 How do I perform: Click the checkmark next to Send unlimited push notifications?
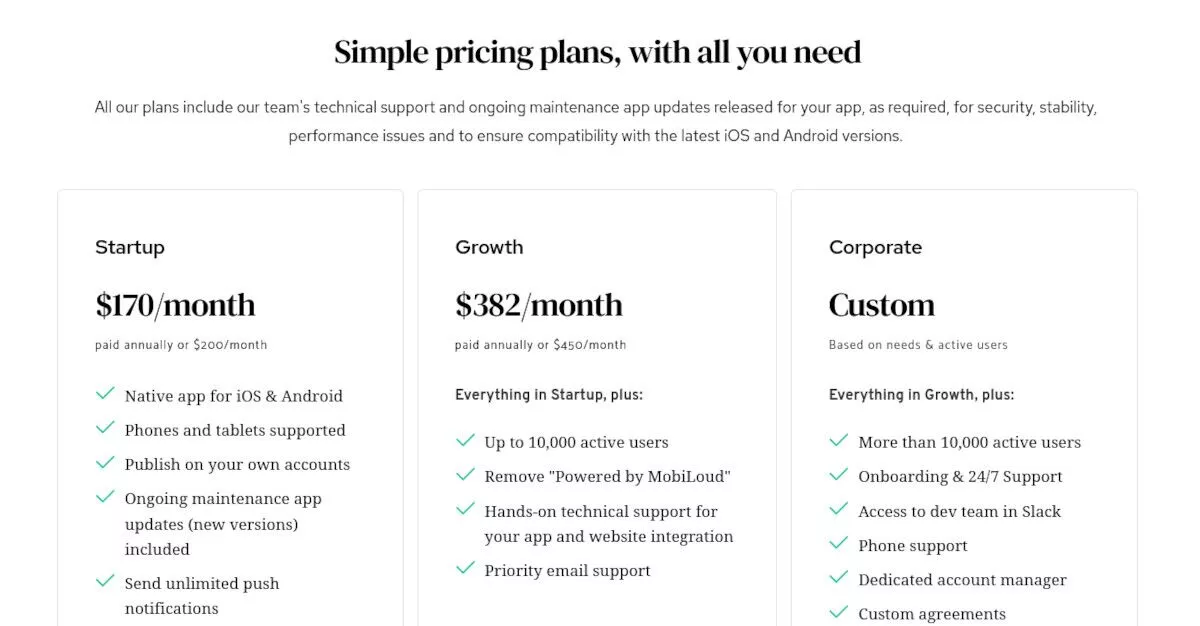pyautogui.click(x=105, y=581)
